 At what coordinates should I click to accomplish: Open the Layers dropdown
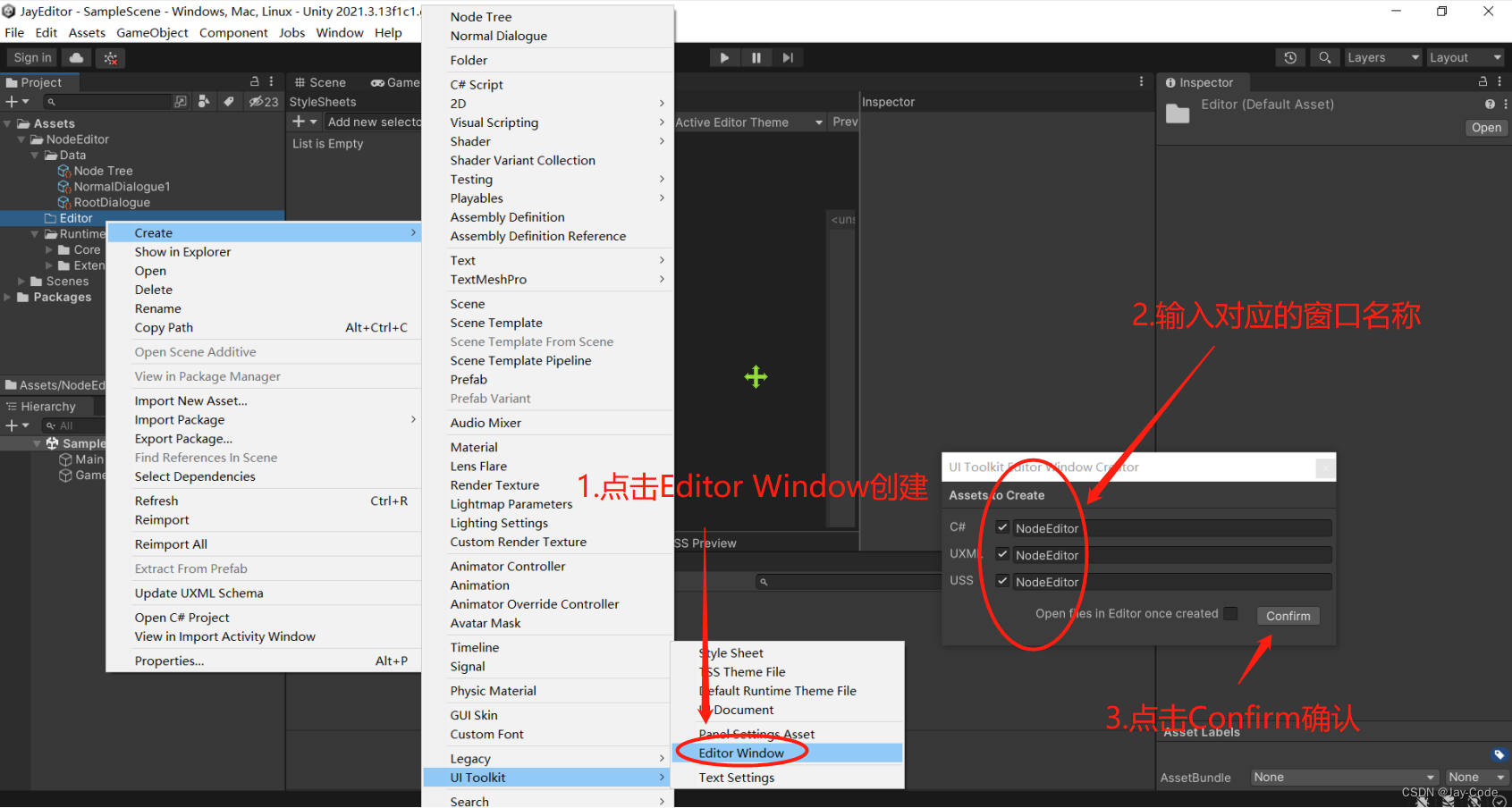(1383, 57)
